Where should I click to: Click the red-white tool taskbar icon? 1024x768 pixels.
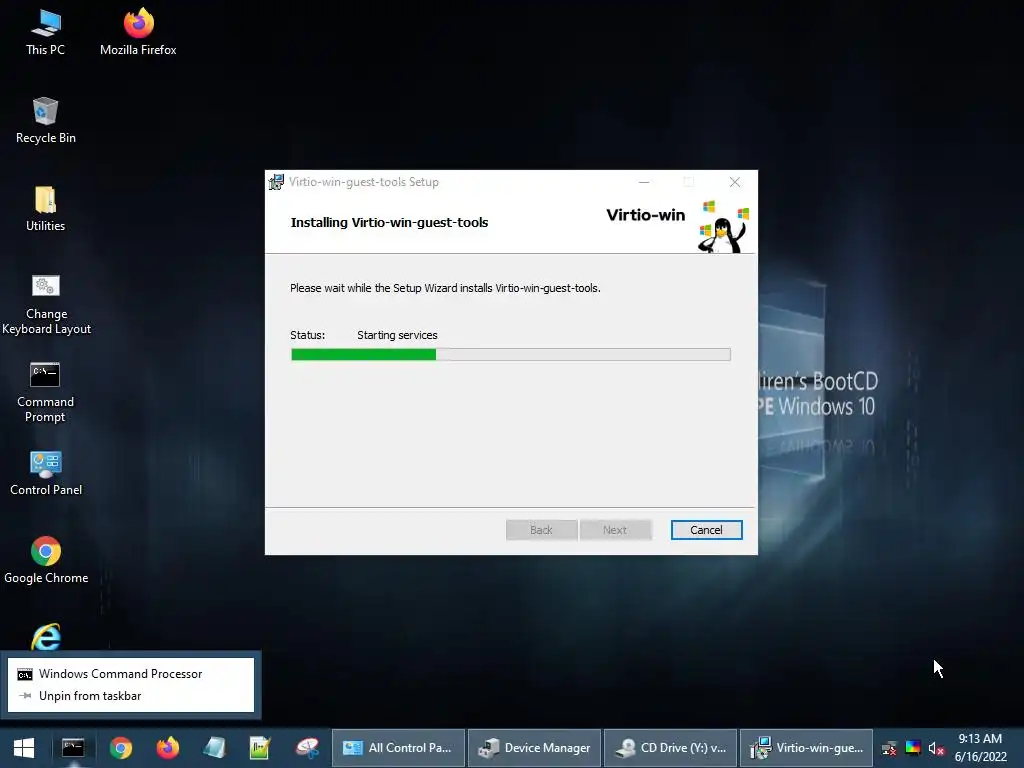tap(307, 748)
